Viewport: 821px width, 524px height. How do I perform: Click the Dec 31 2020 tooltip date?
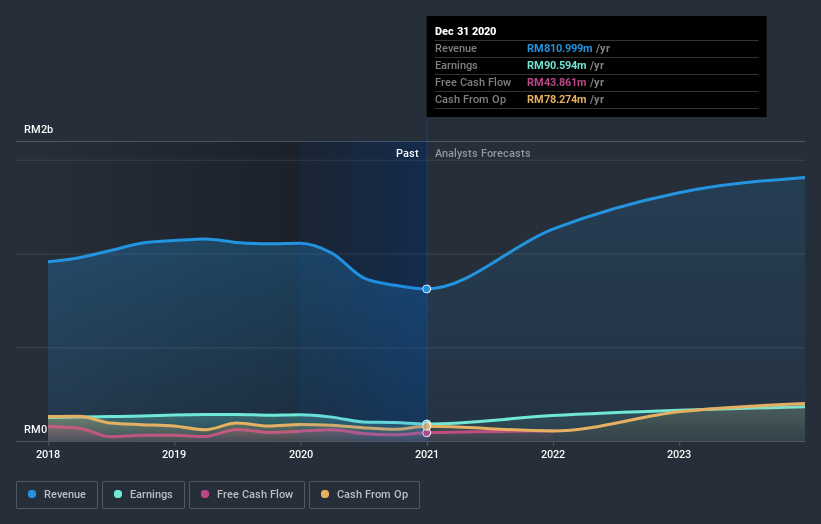(x=465, y=31)
